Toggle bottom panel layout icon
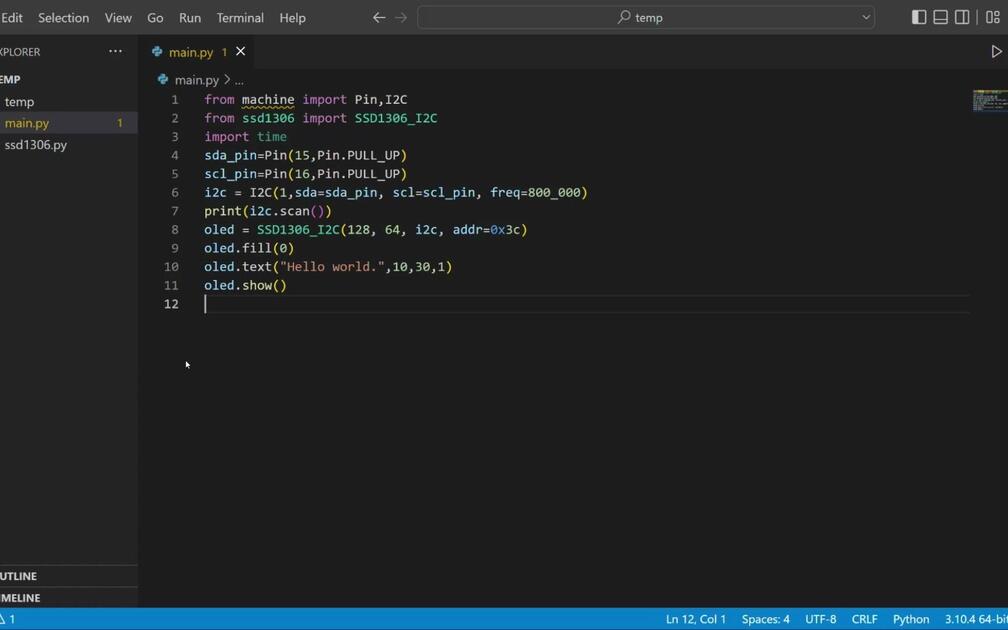 click(x=940, y=17)
